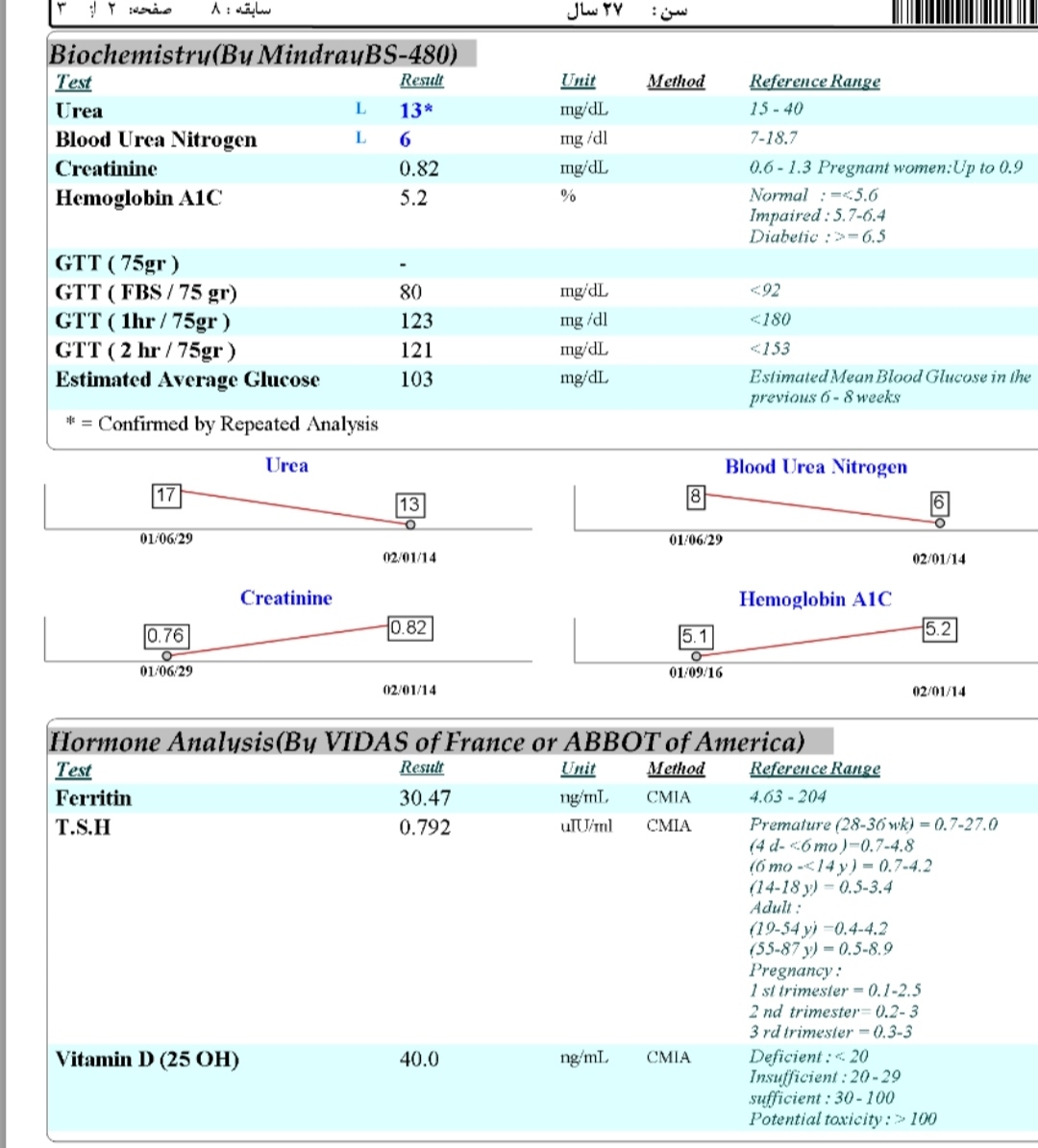Viewport: 1038px width, 1148px height.
Task: Click Creatinine result "0.82" in the results table
Action: (419, 169)
